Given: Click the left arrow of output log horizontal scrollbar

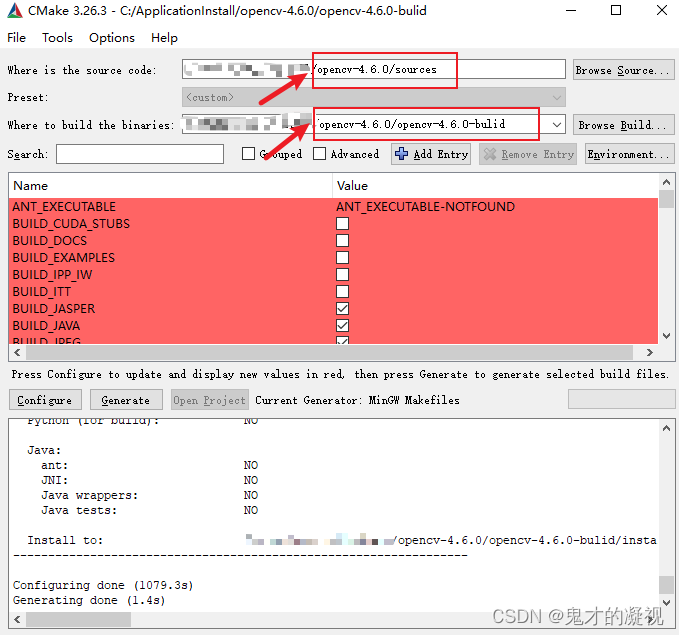Looking at the screenshot, I should click(x=17, y=619).
